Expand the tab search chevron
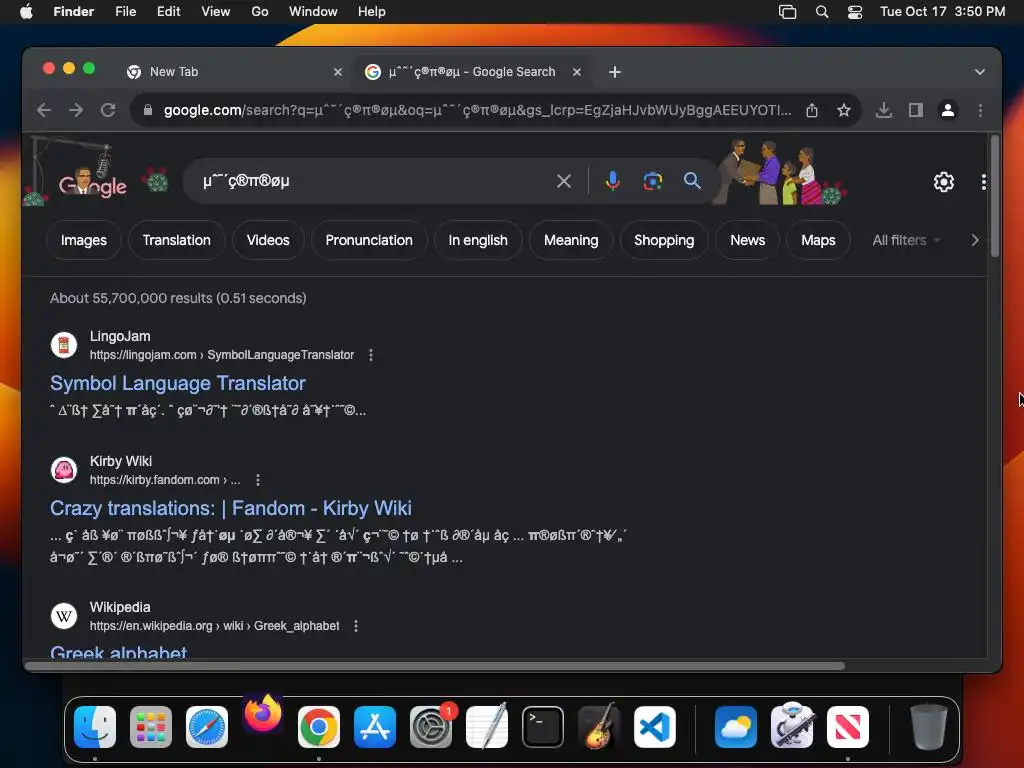Screen dimensions: 1024x768 [980, 72]
